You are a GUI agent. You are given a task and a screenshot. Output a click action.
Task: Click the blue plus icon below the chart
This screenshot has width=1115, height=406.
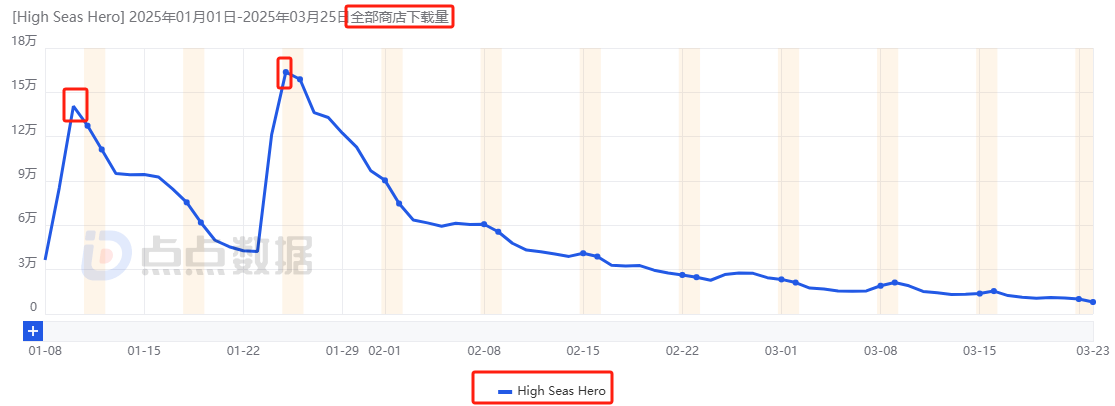33,330
